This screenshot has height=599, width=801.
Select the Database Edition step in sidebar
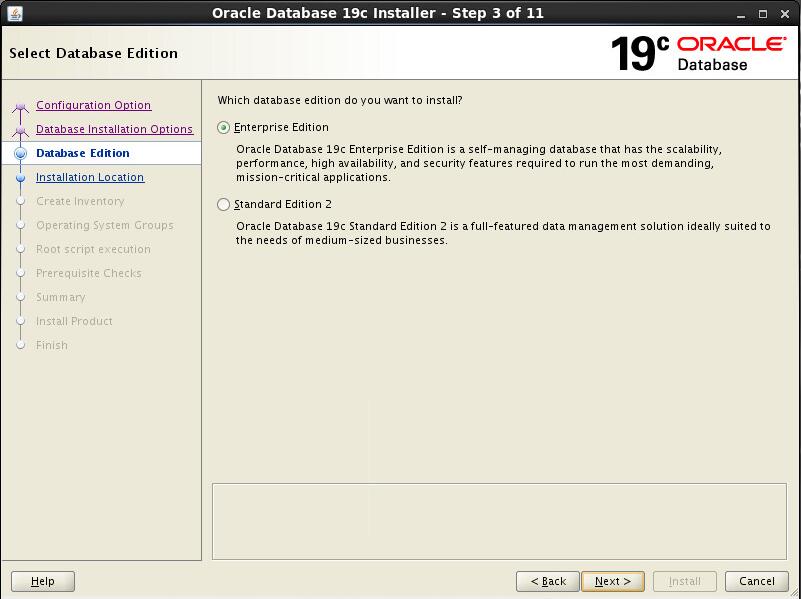pos(83,154)
